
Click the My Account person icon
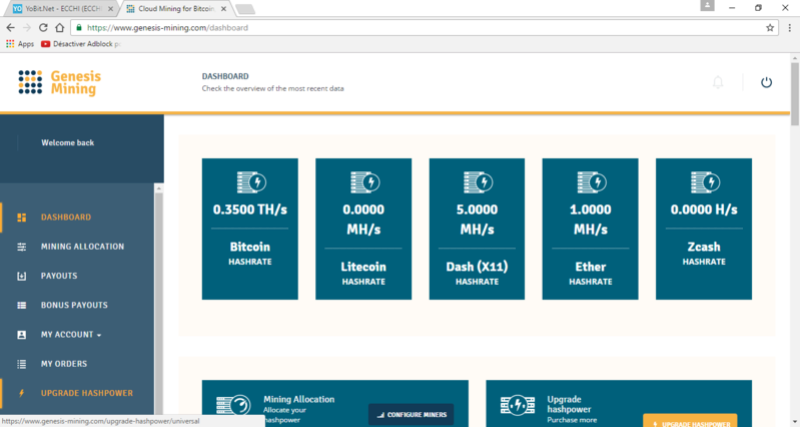coord(21,335)
